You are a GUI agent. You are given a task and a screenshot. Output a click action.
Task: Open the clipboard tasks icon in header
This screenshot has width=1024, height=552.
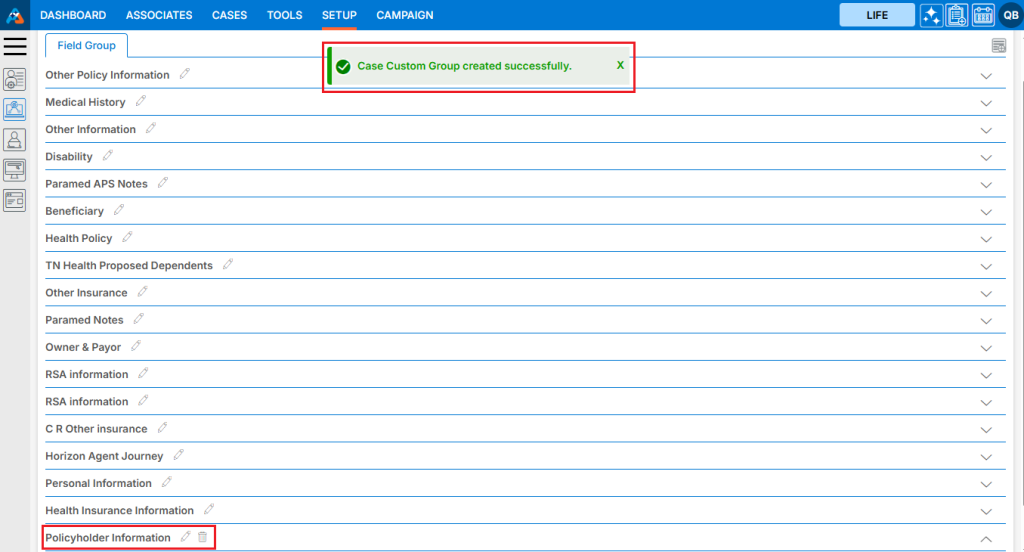click(957, 15)
